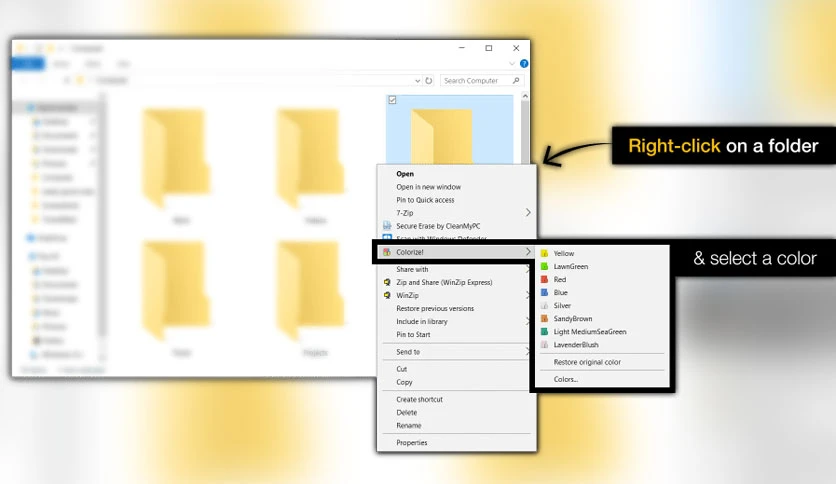Click the WinZip Express icon
Screen dimensions: 836x484
pyautogui.click(x=387, y=283)
